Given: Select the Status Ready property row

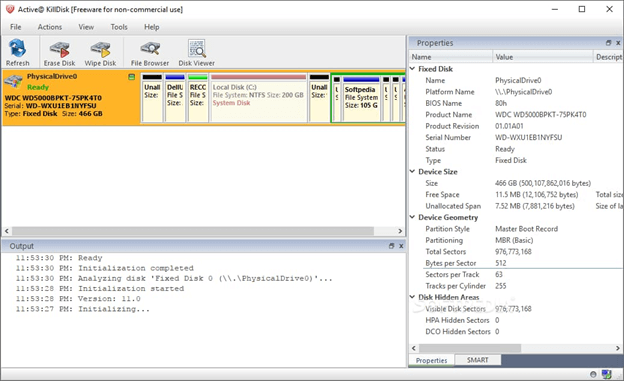Looking at the screenshot, I should point(516,149).
